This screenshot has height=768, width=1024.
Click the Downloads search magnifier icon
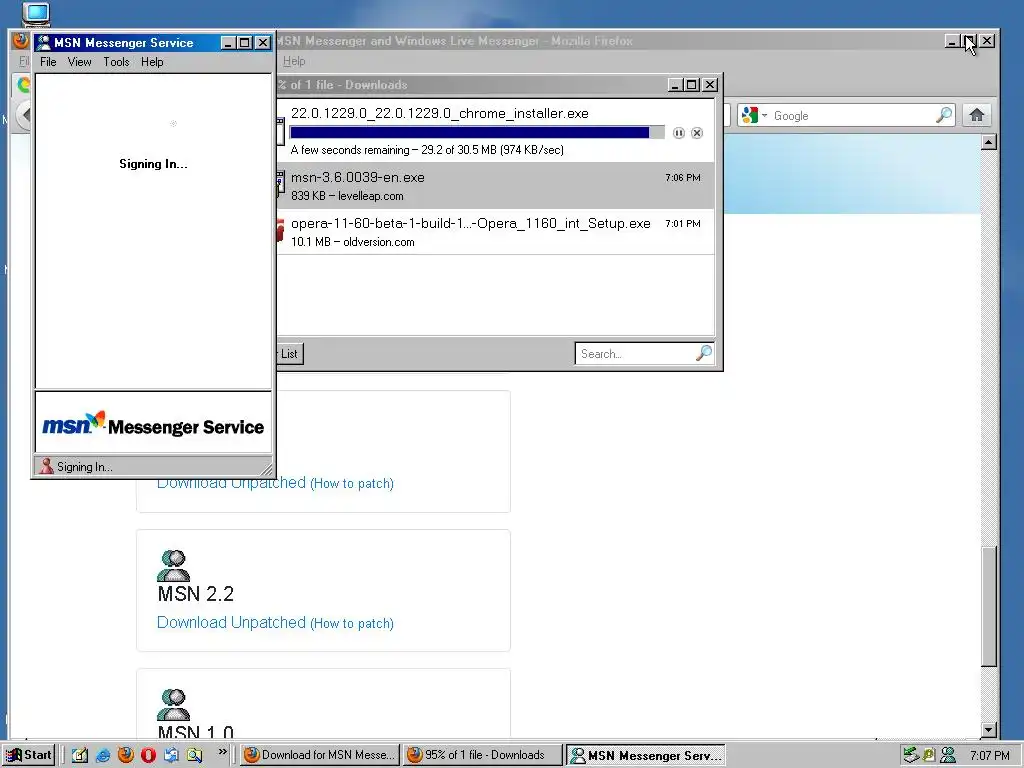tap(703, 353)
